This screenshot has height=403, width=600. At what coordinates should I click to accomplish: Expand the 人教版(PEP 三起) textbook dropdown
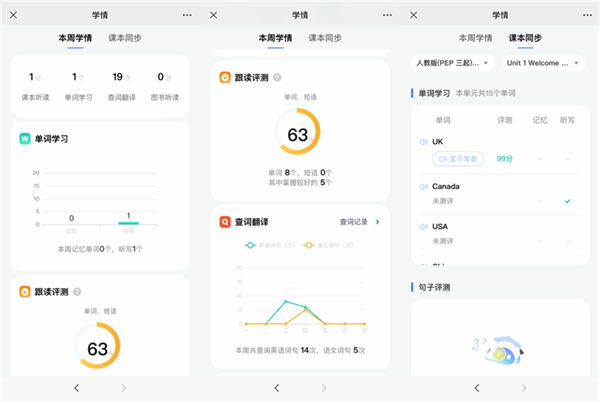pos(453,63)
